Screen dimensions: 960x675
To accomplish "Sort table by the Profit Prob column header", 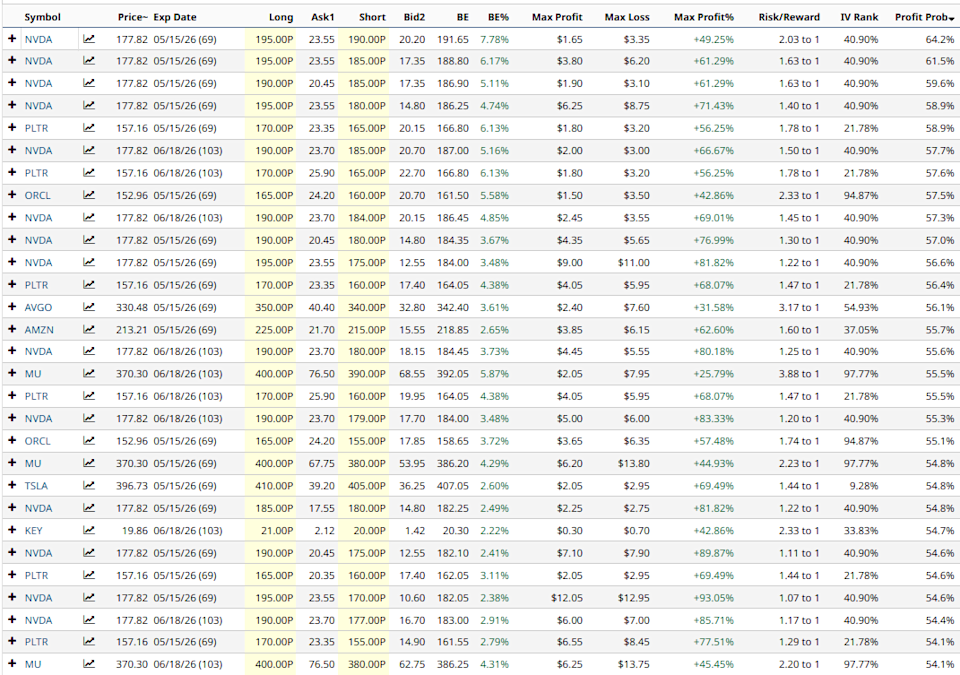I will (x=922, y=17).
